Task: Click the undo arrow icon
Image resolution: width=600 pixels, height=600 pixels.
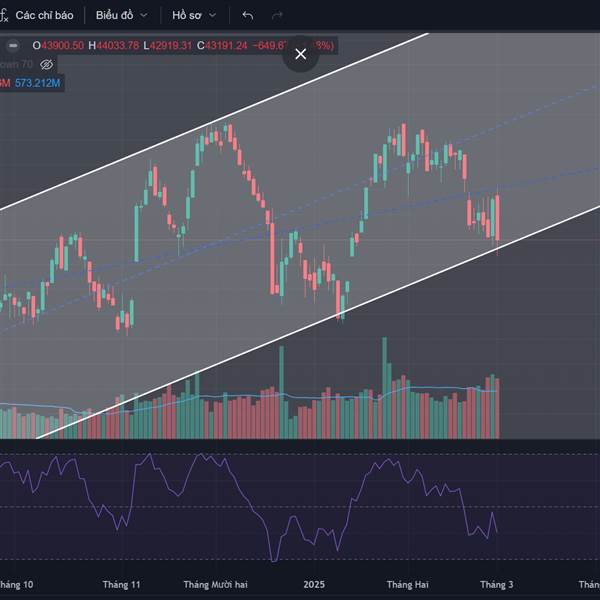Action: coord(248,15)
